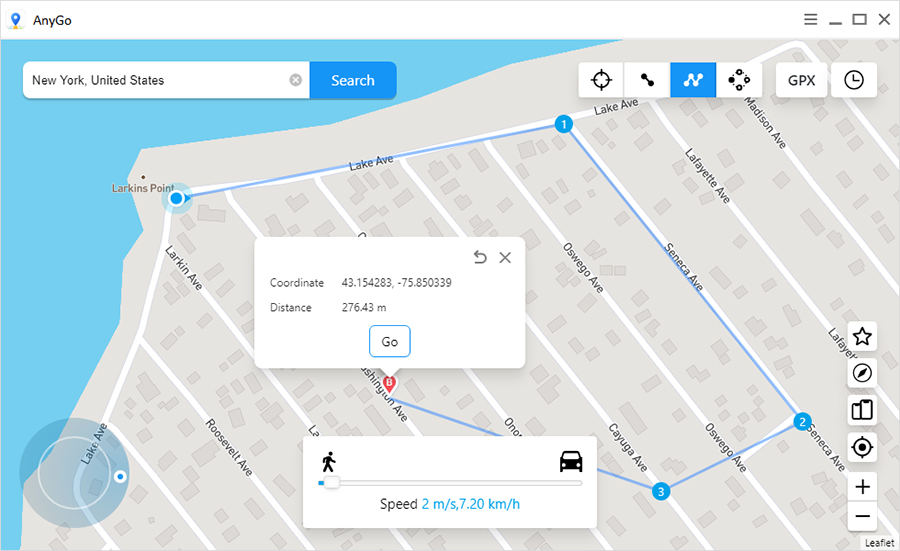Image resolution: width=900 pixels, height=551 pixels.
Task: Open the device management phone icon
Action: (862, 409)
